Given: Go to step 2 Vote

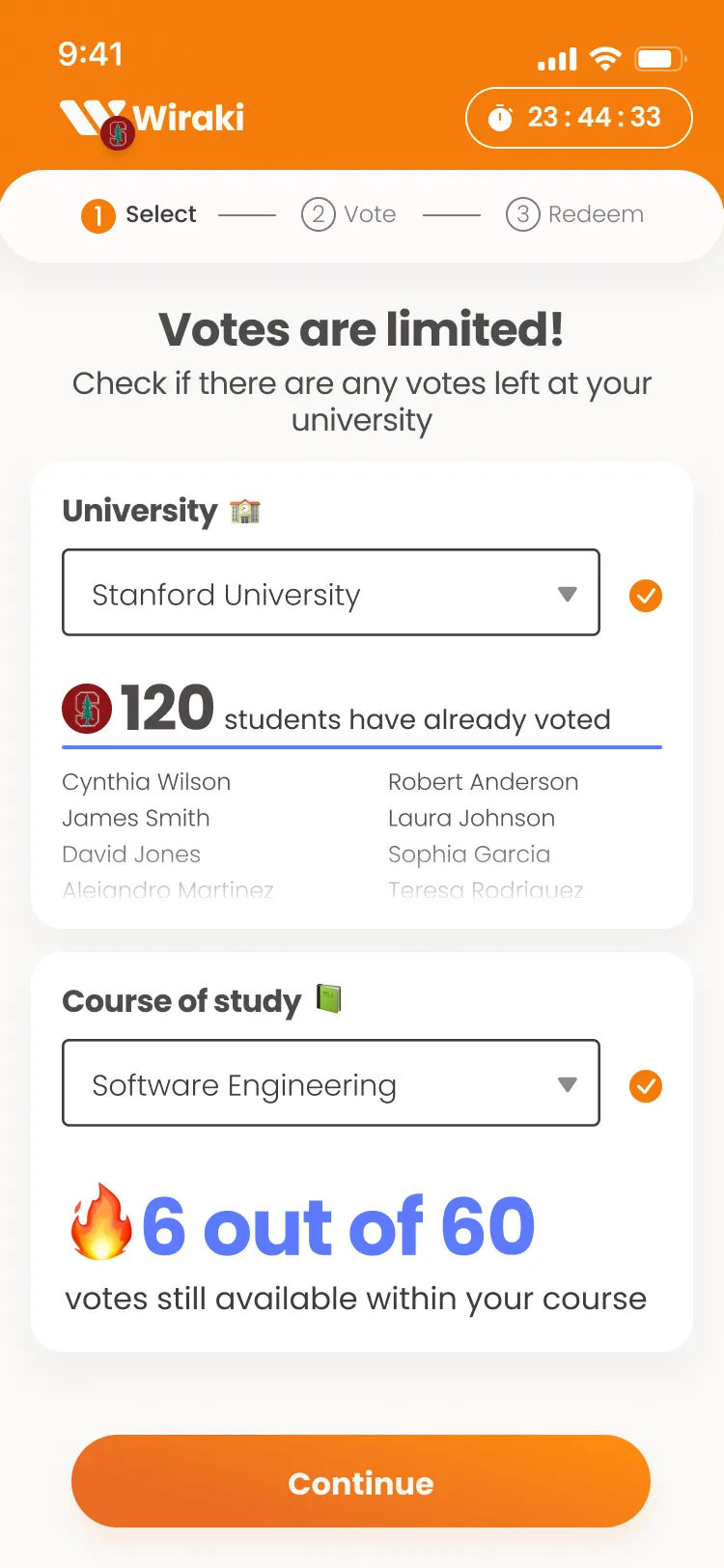Looking at the screenshot, I should pyautogui.click(x=348, y=214).
